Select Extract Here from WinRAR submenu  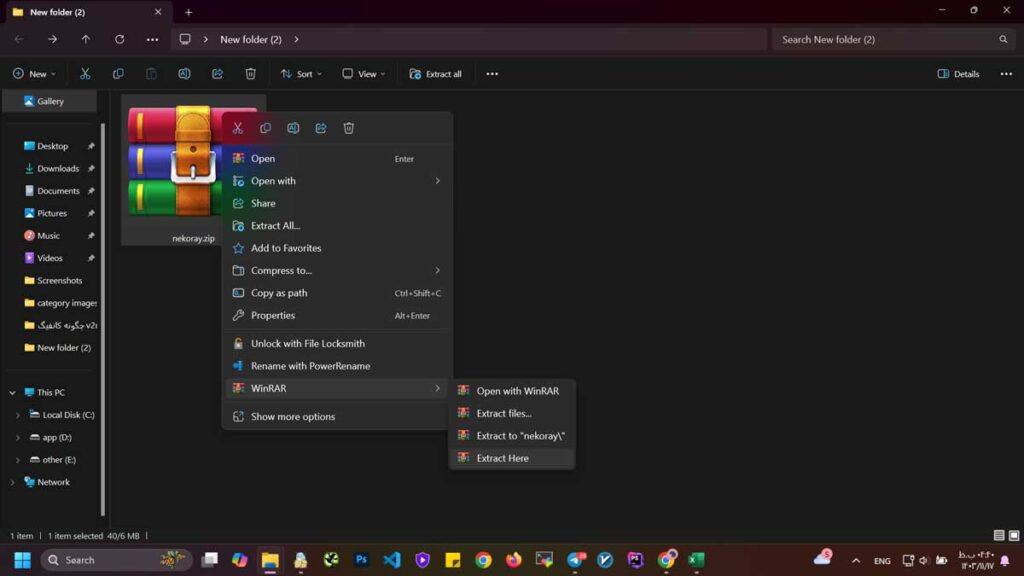pos(502,458)
